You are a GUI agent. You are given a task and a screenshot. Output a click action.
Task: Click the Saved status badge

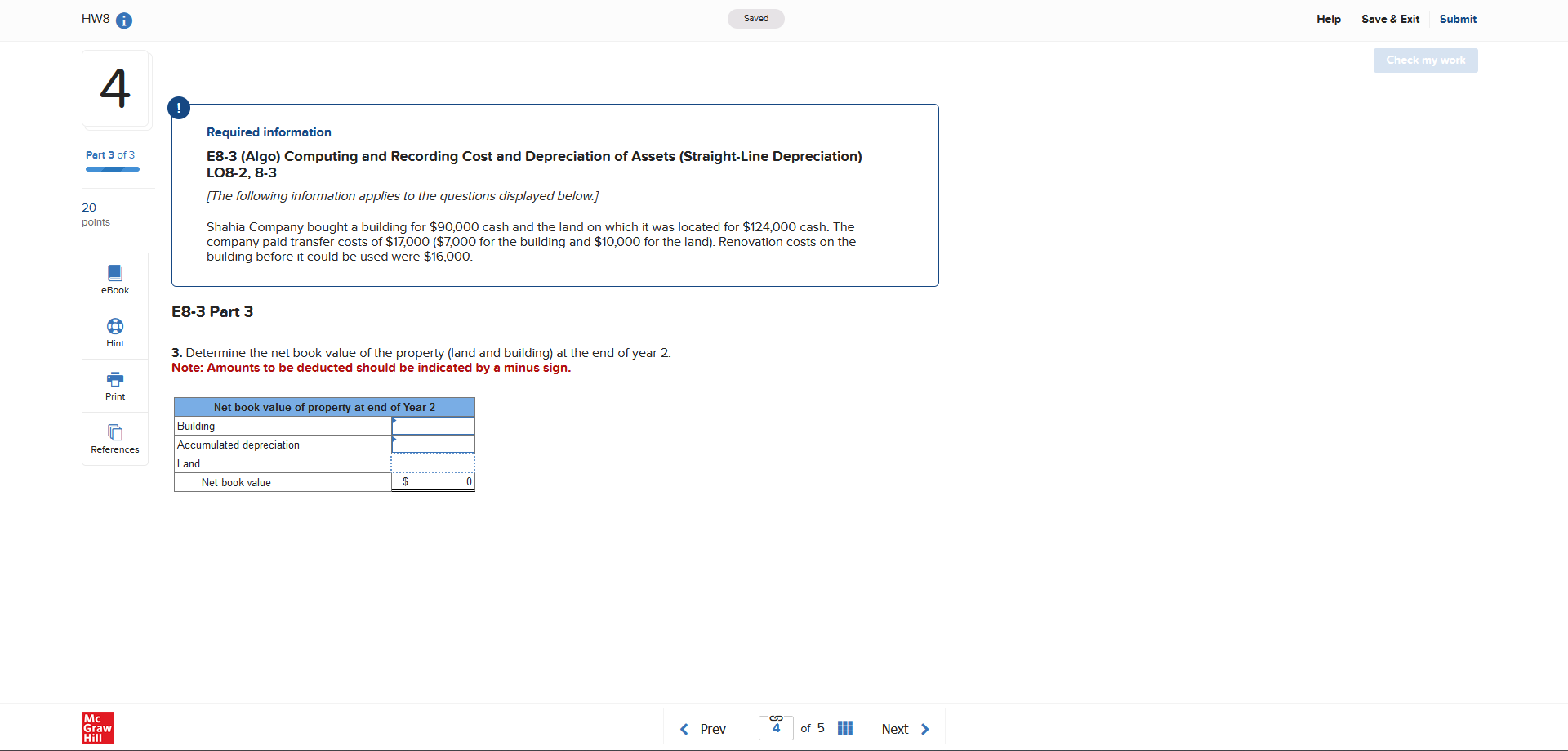point(755,18)
